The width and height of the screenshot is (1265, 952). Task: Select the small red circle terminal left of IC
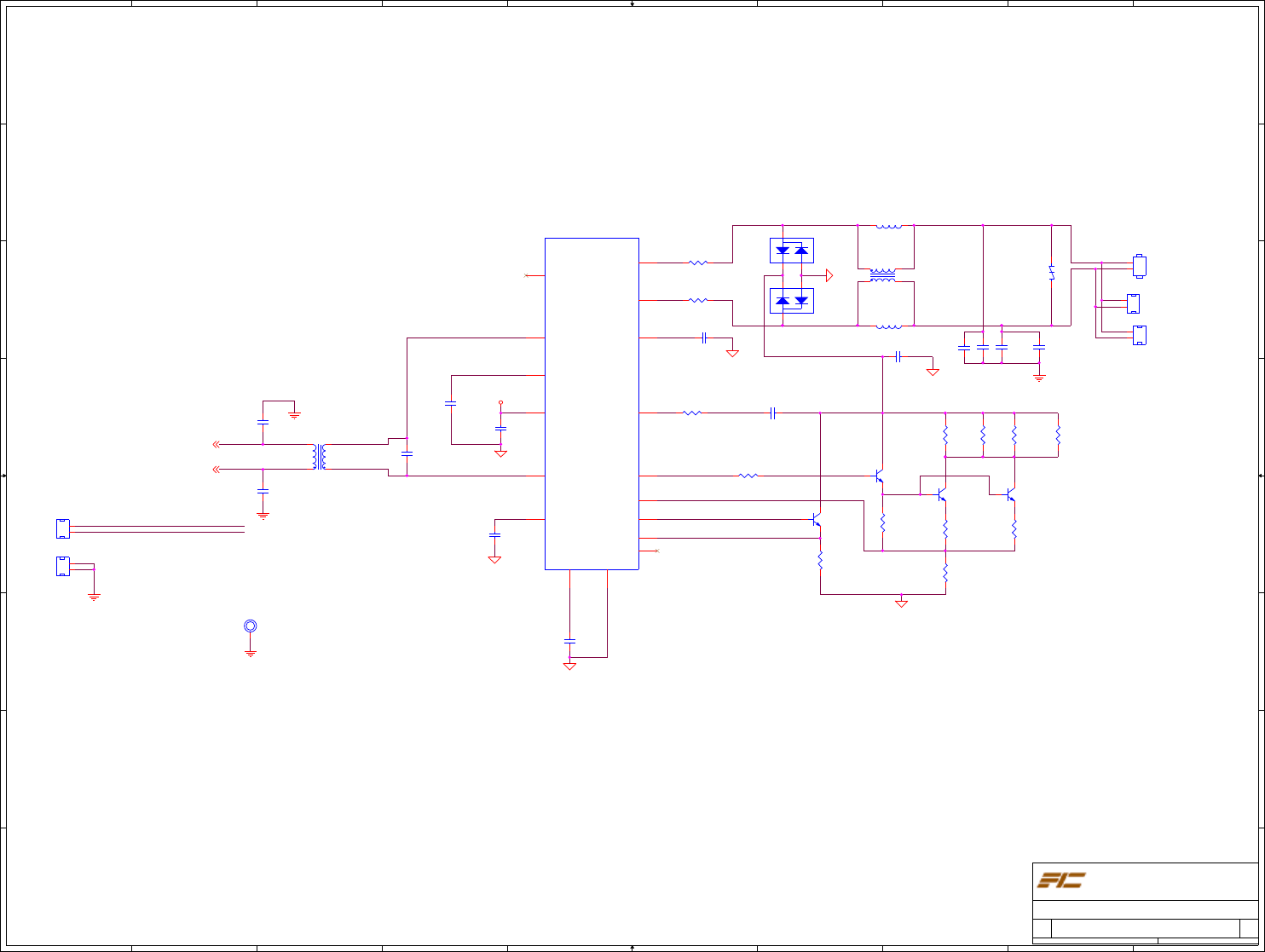point(500,401)
